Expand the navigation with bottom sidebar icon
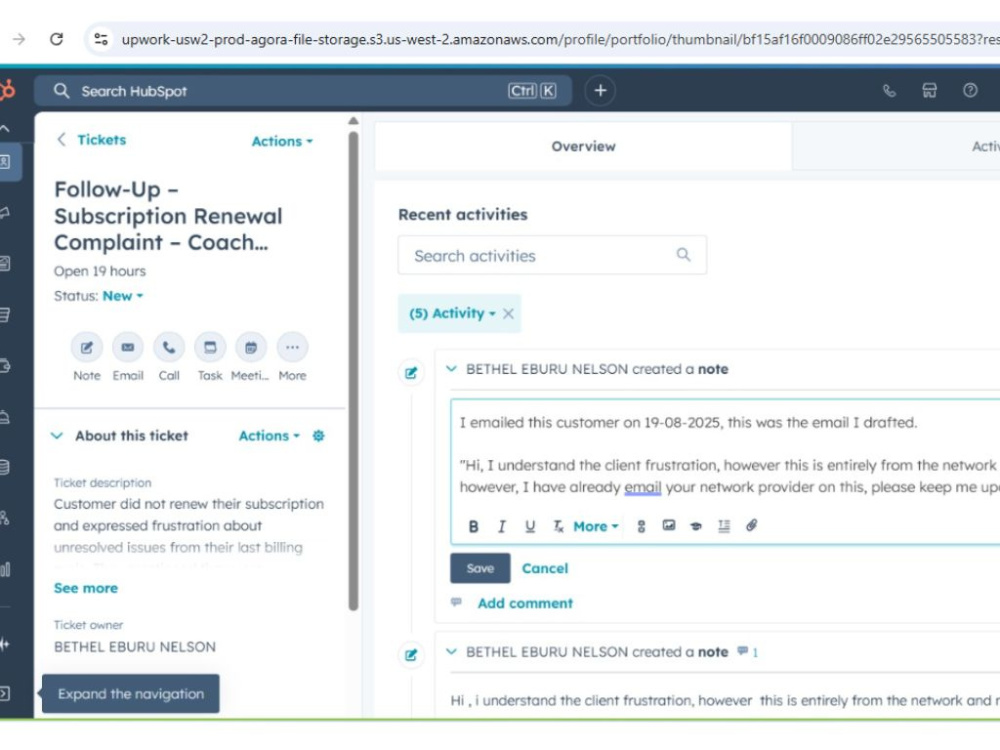Screen dimensions: 1000x750 point(5,693)
